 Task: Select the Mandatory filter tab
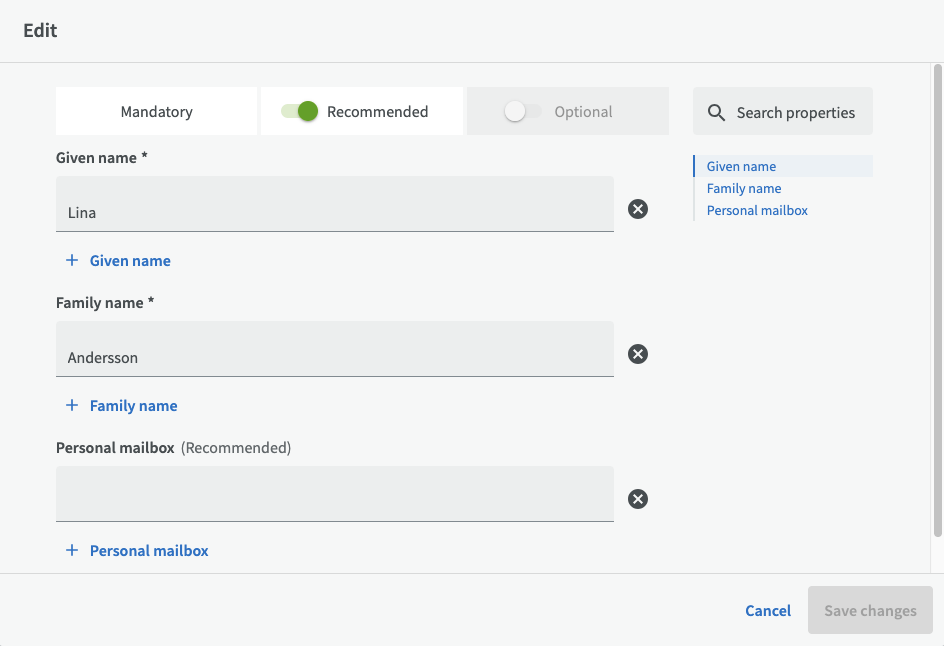coord(157,112)
